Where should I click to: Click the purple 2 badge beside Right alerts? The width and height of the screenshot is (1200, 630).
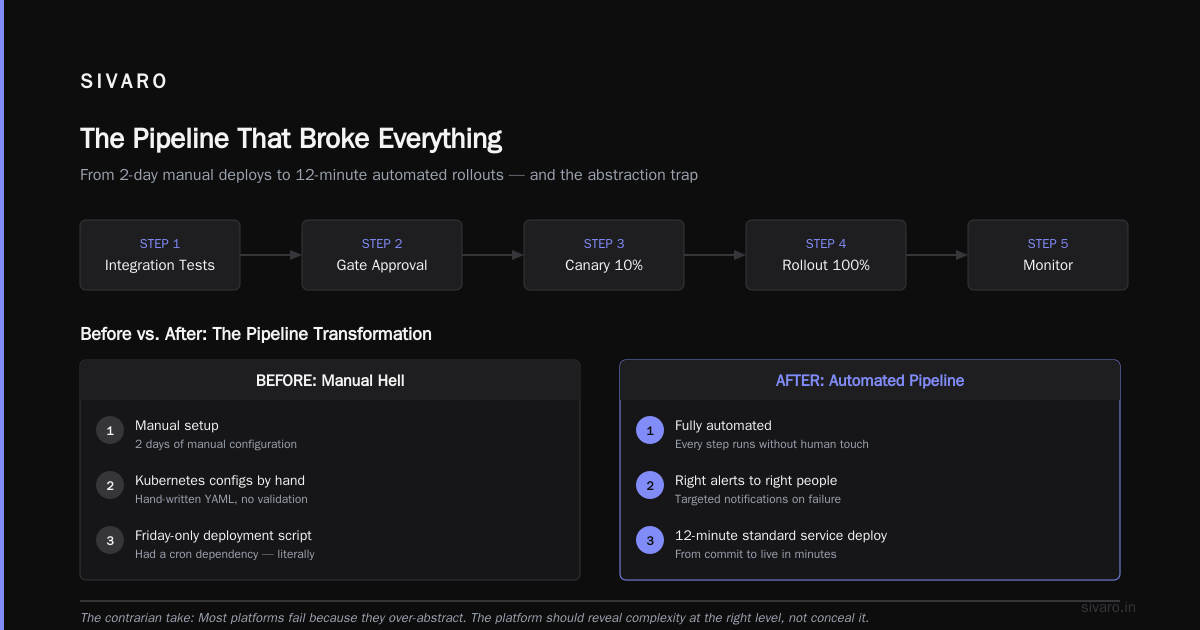pyautogui.click(x=650, y=486)
